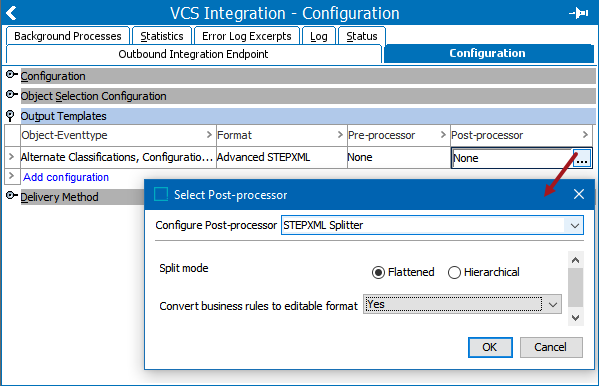Open the Post-processor ellipsis browse button
This screenshot has height=386, width=599.
pos(581,158)
